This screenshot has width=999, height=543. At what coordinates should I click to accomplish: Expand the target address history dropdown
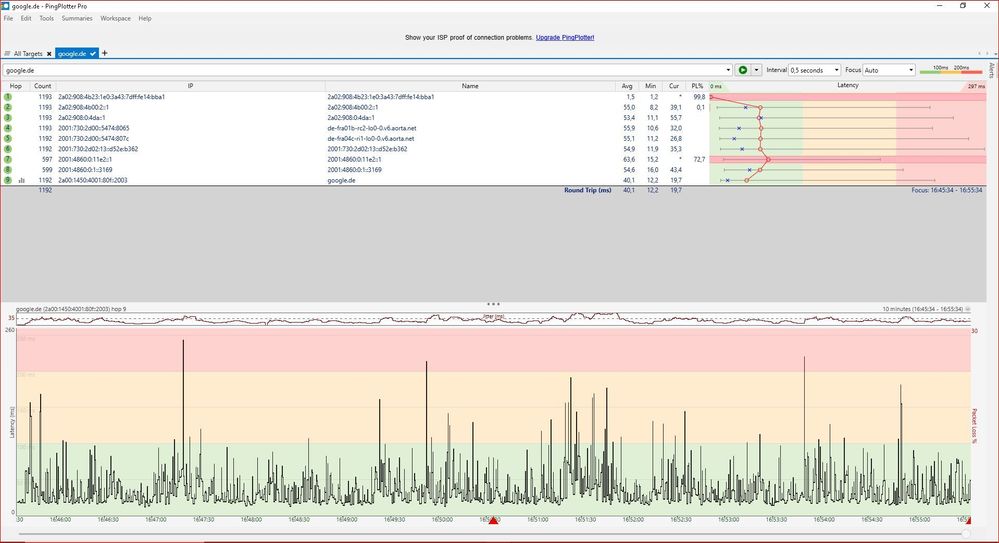pyautogui.click(x=726, y=70)
